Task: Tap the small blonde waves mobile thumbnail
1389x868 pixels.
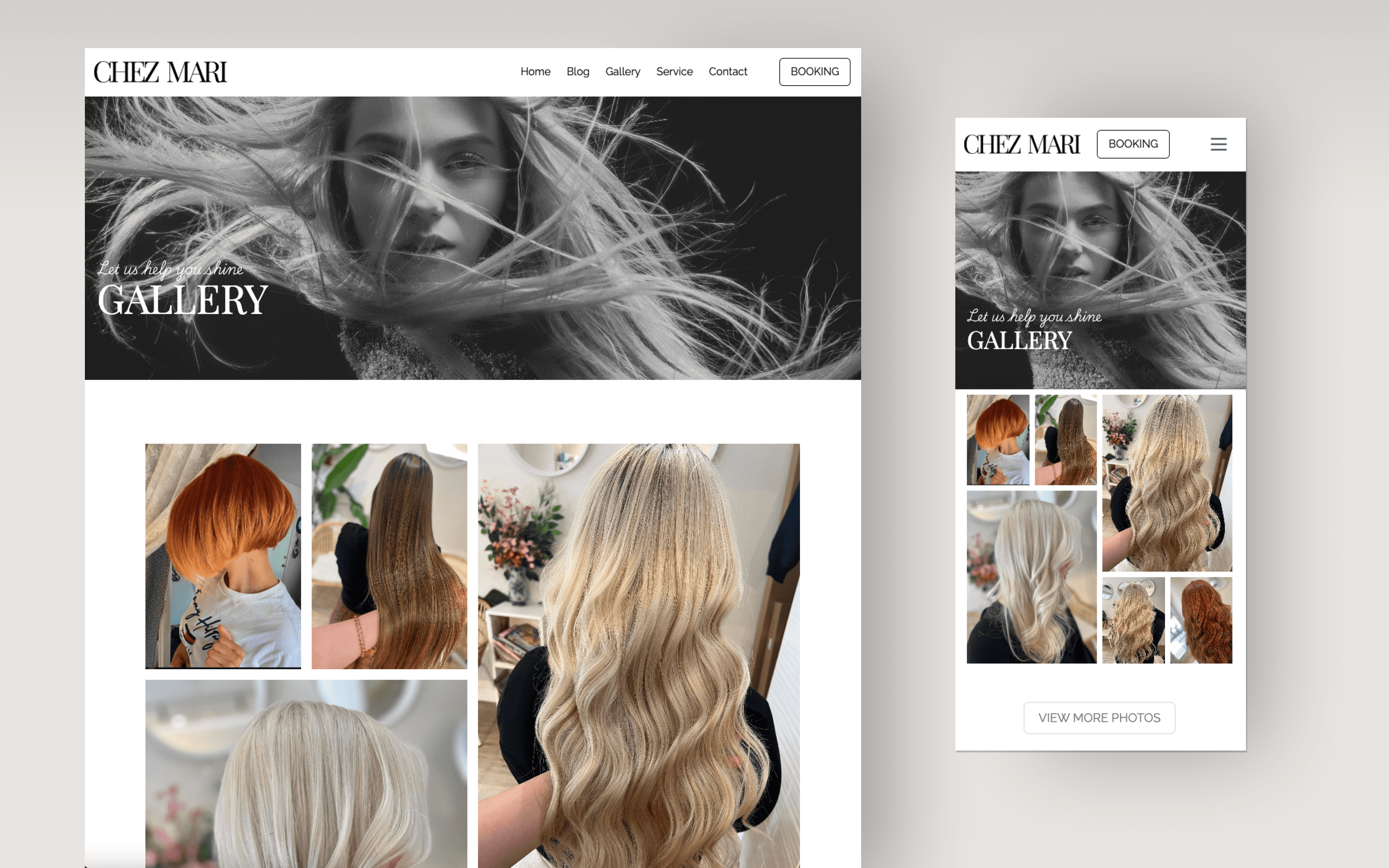Action: point(1133,620)
